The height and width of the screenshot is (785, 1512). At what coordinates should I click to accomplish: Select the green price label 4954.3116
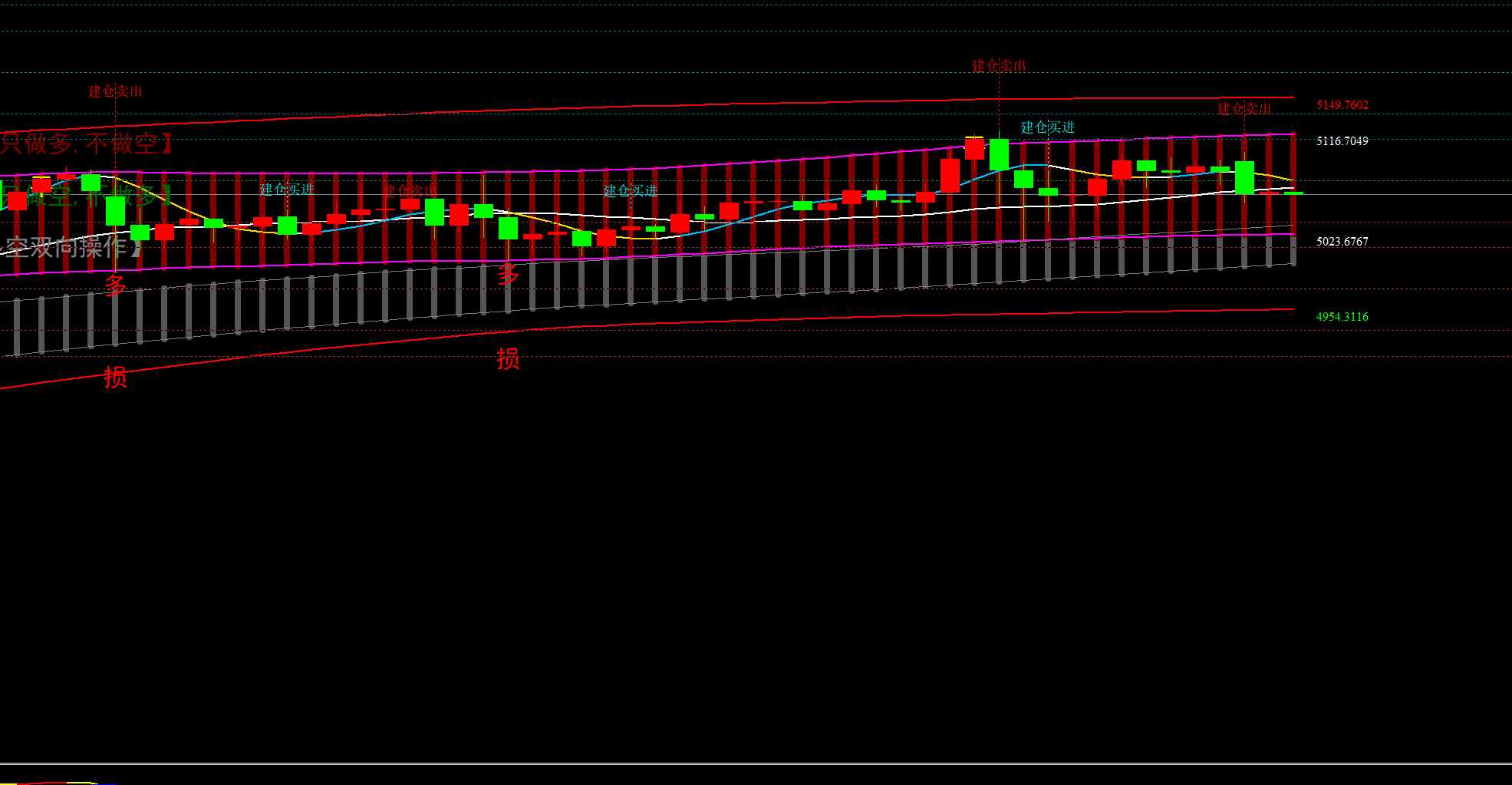point(1342,317)
